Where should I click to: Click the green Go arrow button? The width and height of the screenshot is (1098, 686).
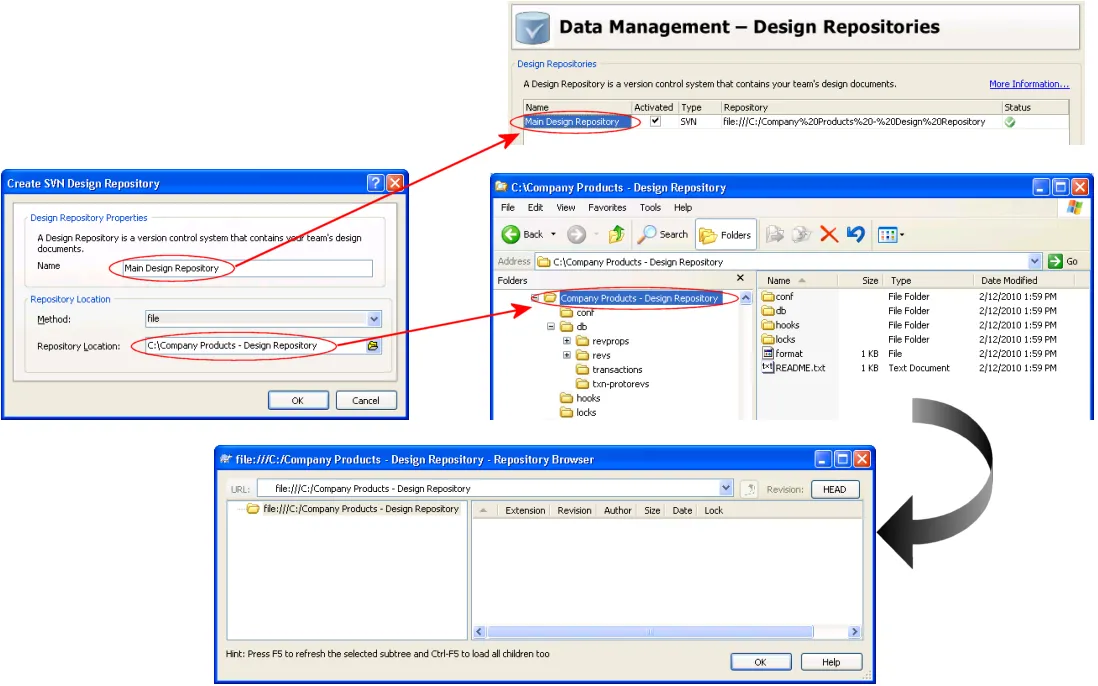pyautogui.click(x=1055, y=261)
